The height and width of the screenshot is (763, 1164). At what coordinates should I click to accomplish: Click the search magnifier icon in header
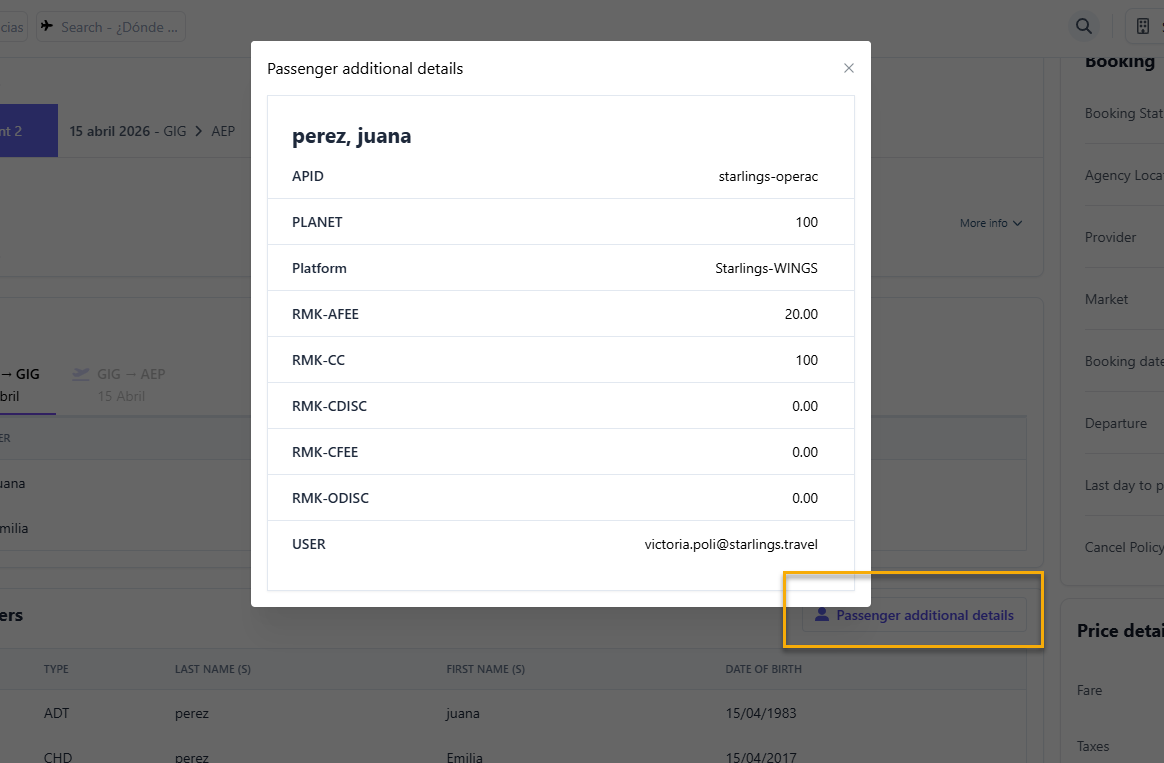[1083, 26]
